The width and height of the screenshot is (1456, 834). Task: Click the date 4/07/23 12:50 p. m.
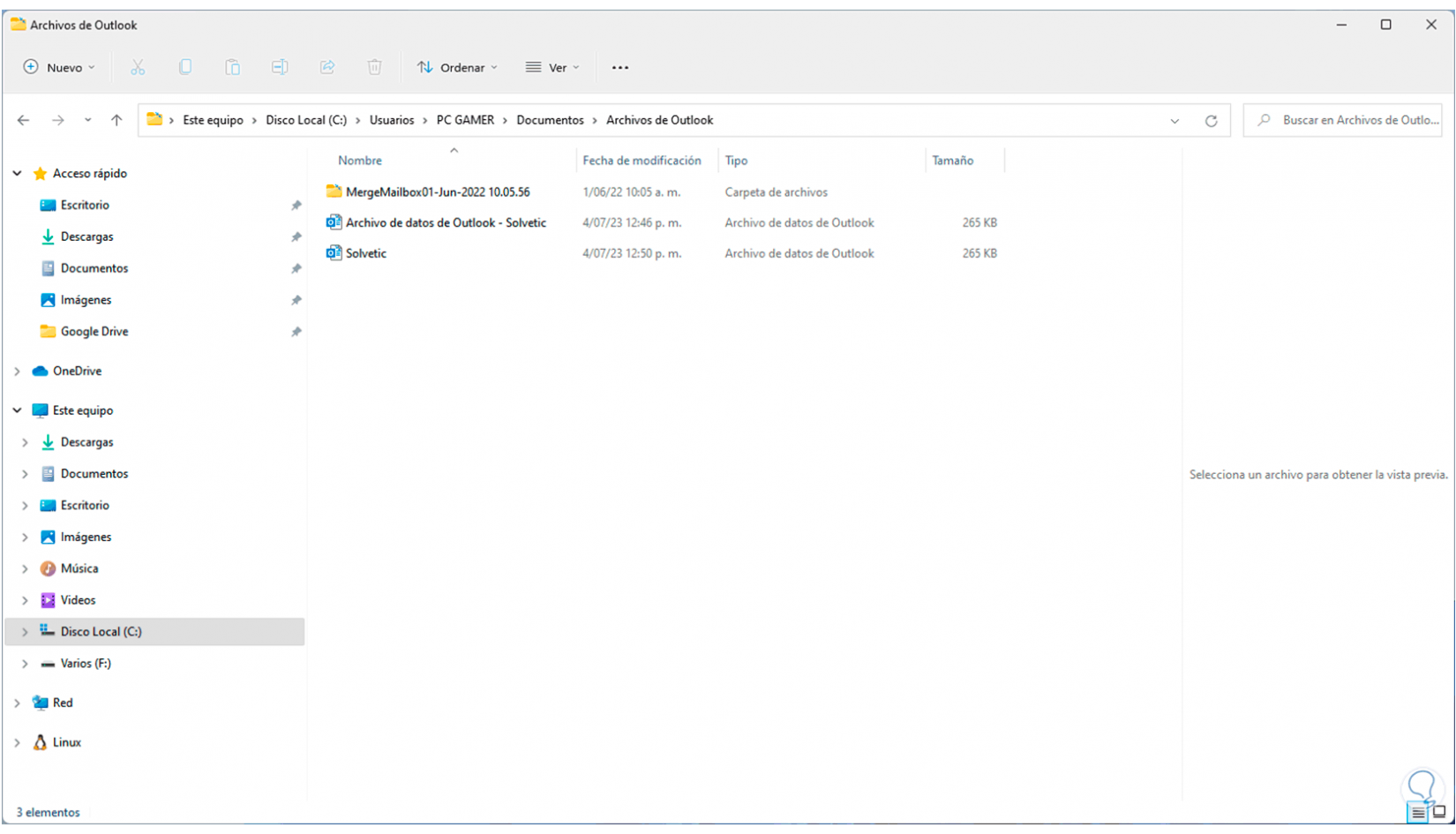pyautogui.click(x=632, y=253)
